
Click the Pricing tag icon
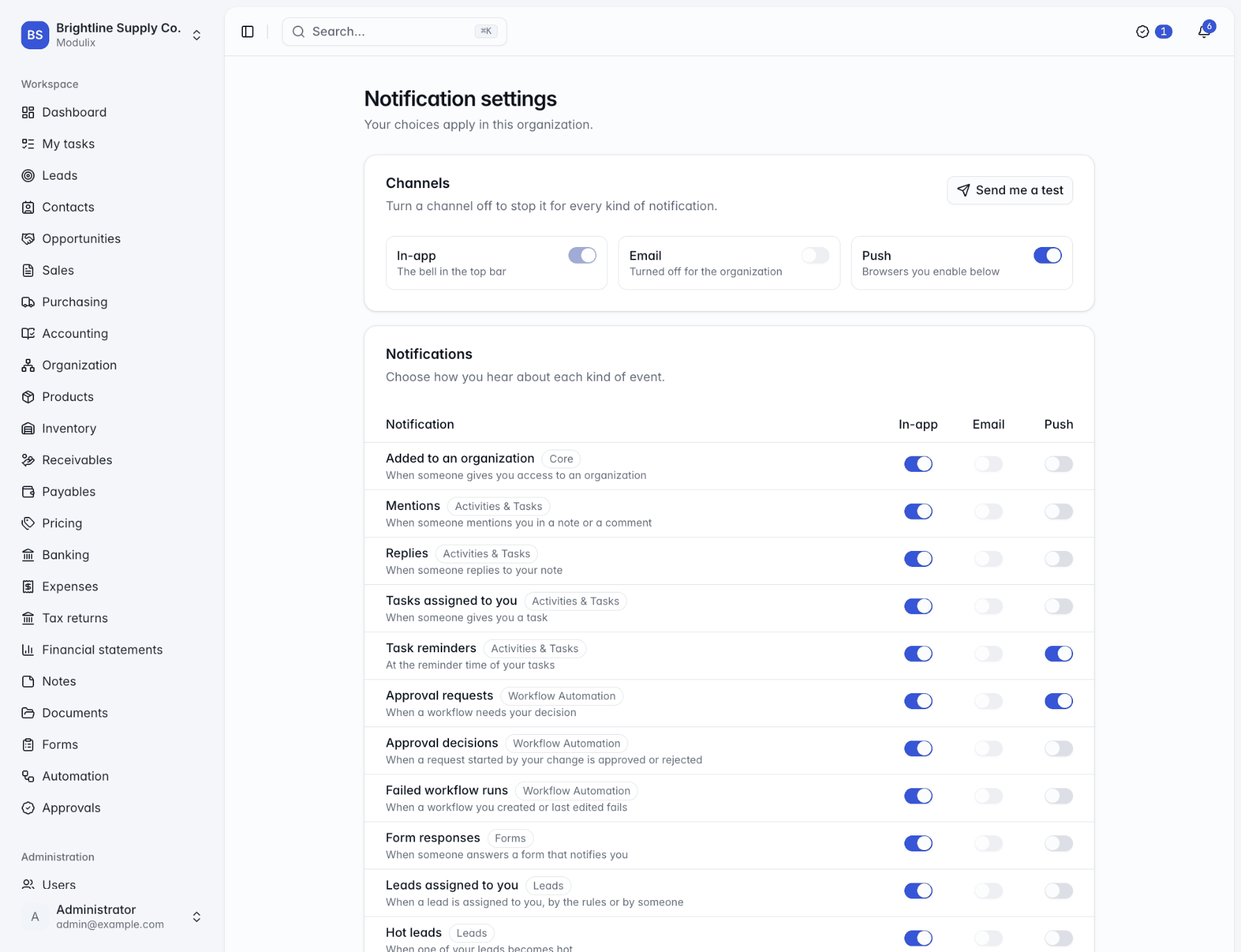28,523
